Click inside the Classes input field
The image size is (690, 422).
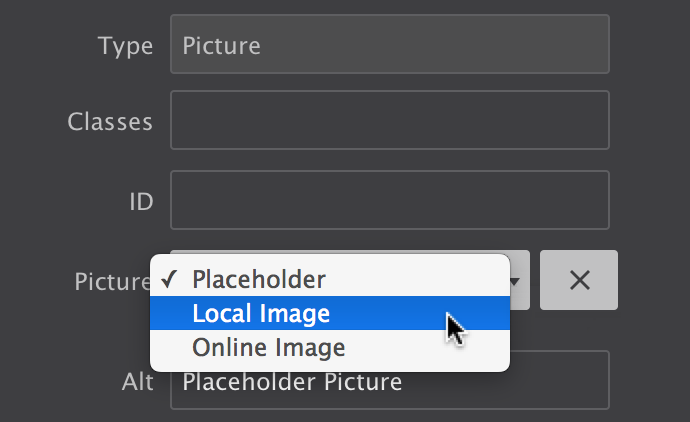point(389,121)
